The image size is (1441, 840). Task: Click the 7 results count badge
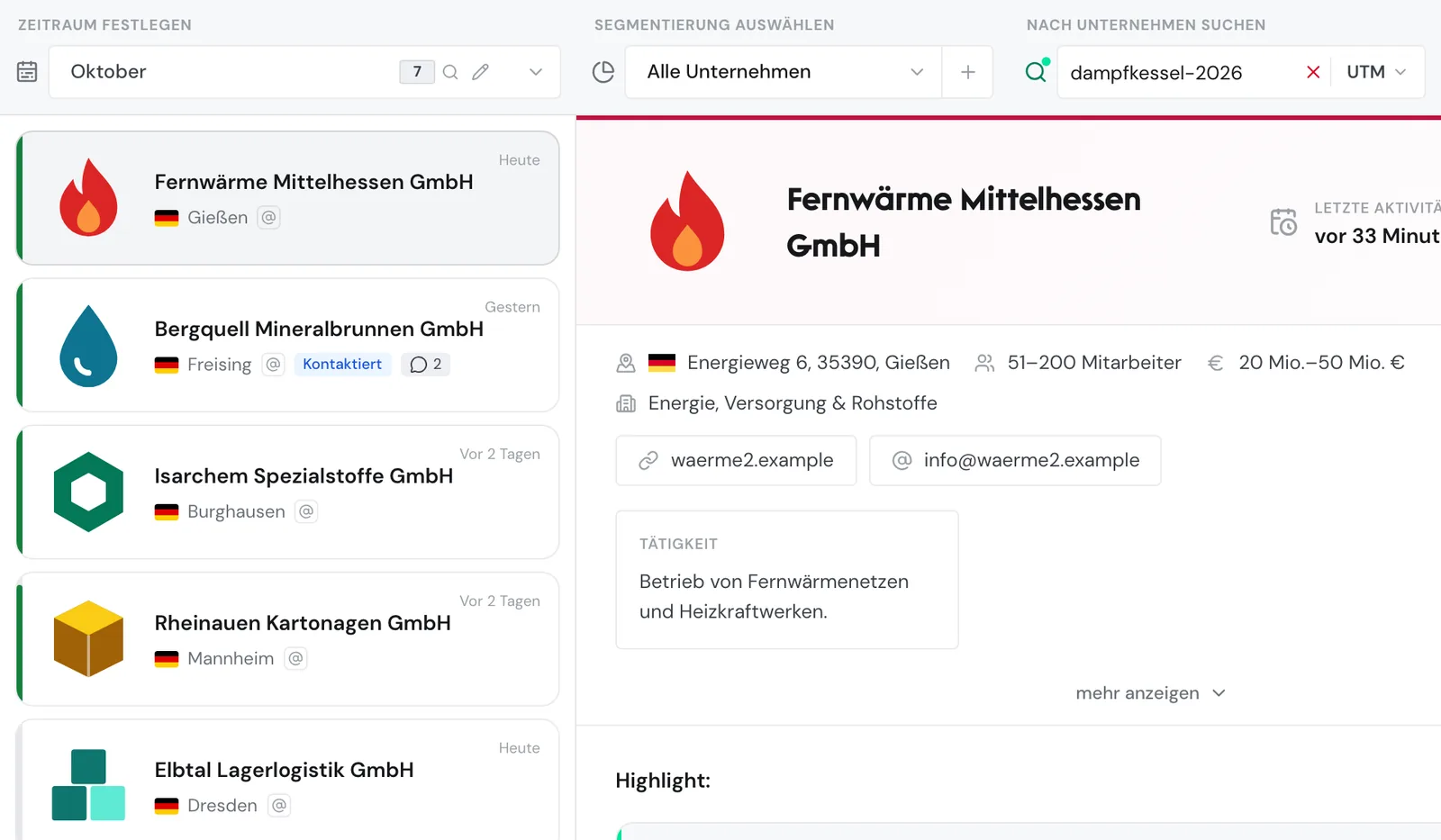417,72
